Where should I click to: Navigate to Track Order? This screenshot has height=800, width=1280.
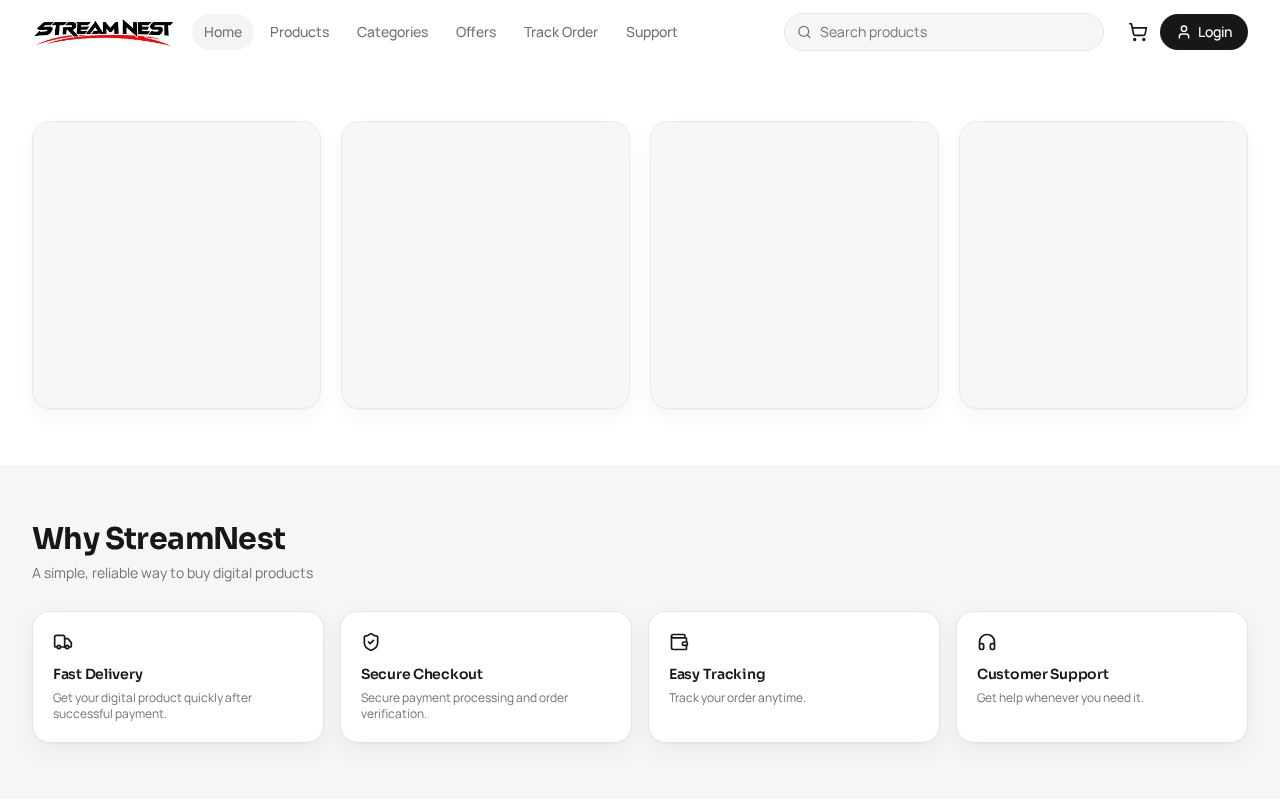click(561, 32)
